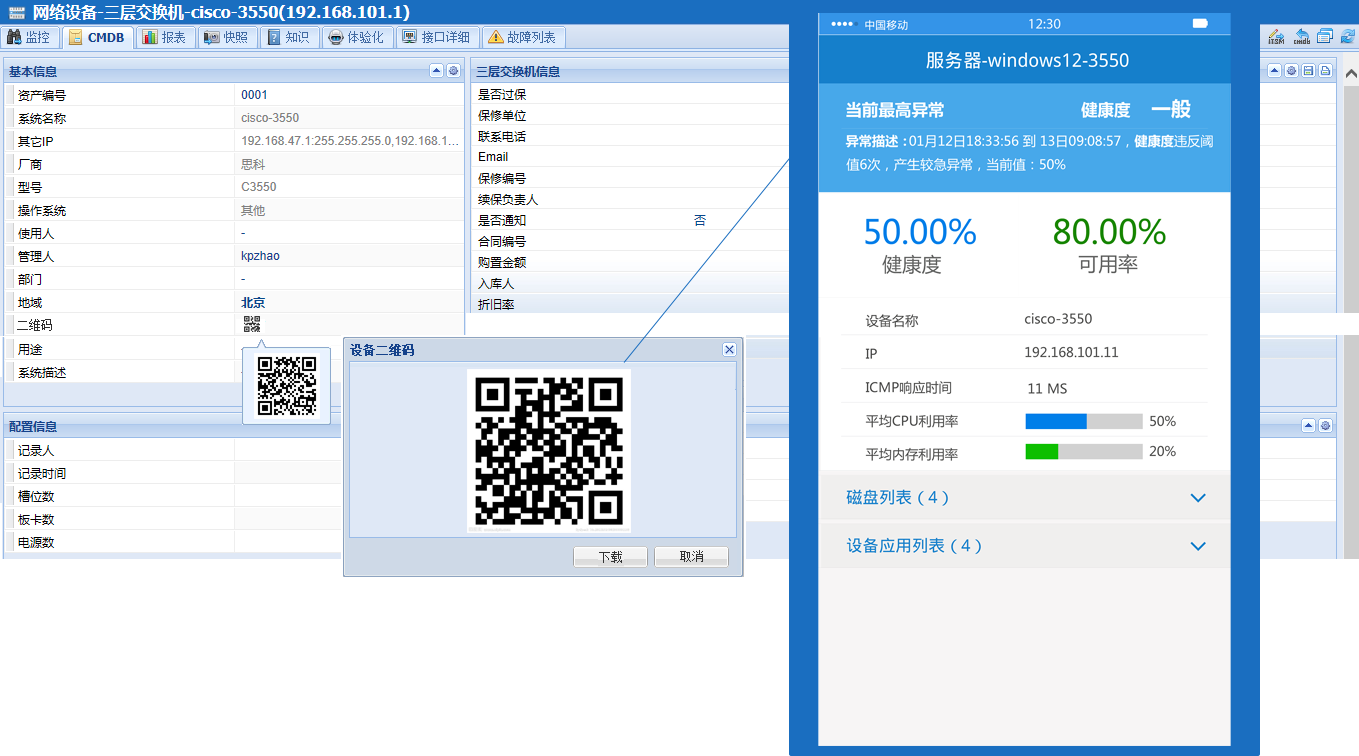Click the cmdb return arrow icon
1359x756 pixels.
tap(1302, 37)
